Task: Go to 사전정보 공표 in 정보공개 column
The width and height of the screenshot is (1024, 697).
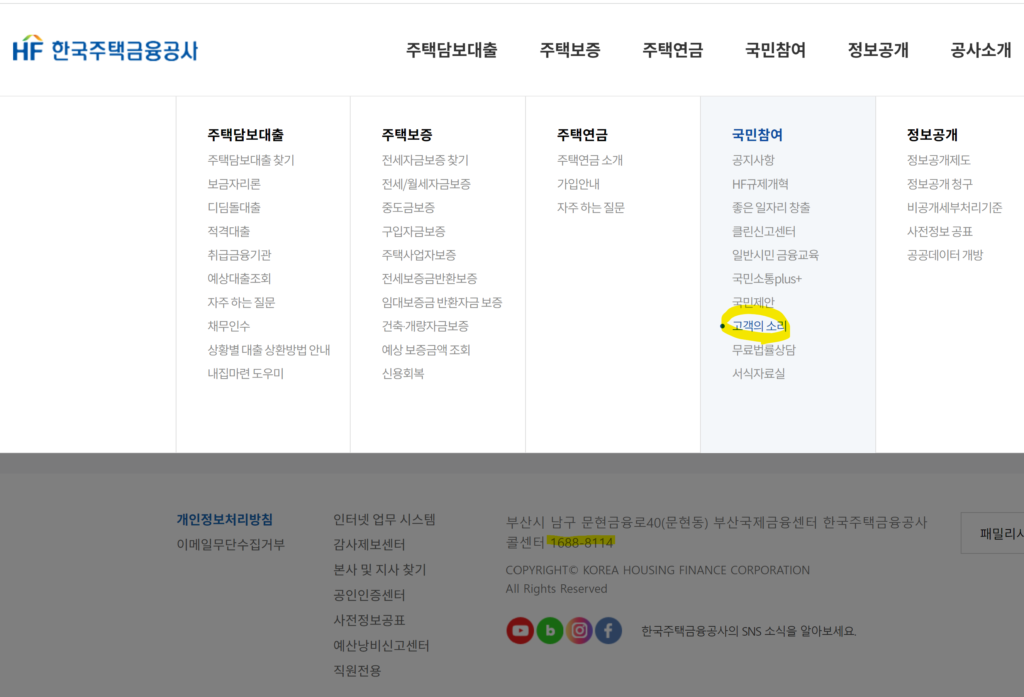Action: 939,231
